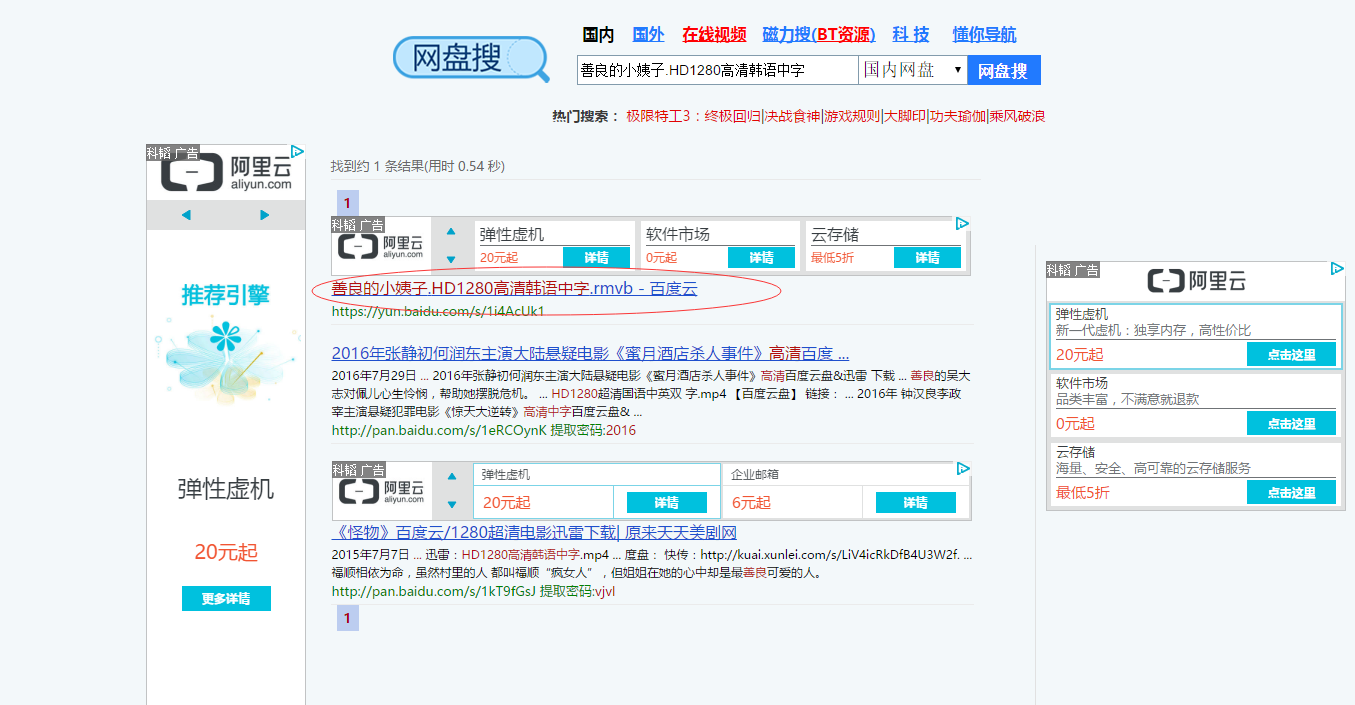Image resolution: width=1355 pixels, height=705 pixels.
Task: Switch to the 国外 tab
Action: [x=648, y=35]
